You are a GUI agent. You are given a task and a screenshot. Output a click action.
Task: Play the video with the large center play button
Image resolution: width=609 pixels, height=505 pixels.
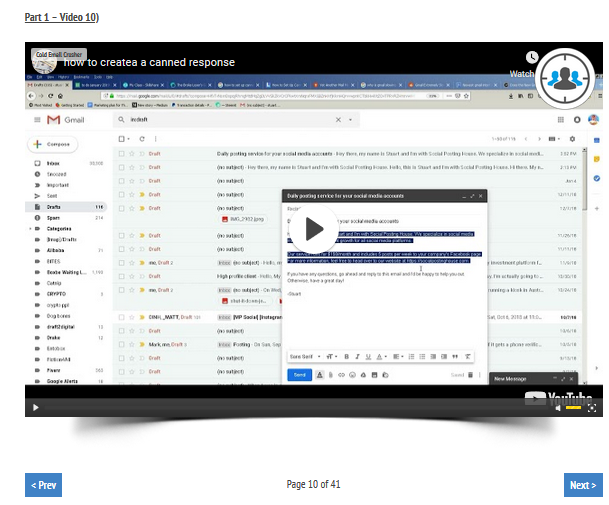(313, 229)
